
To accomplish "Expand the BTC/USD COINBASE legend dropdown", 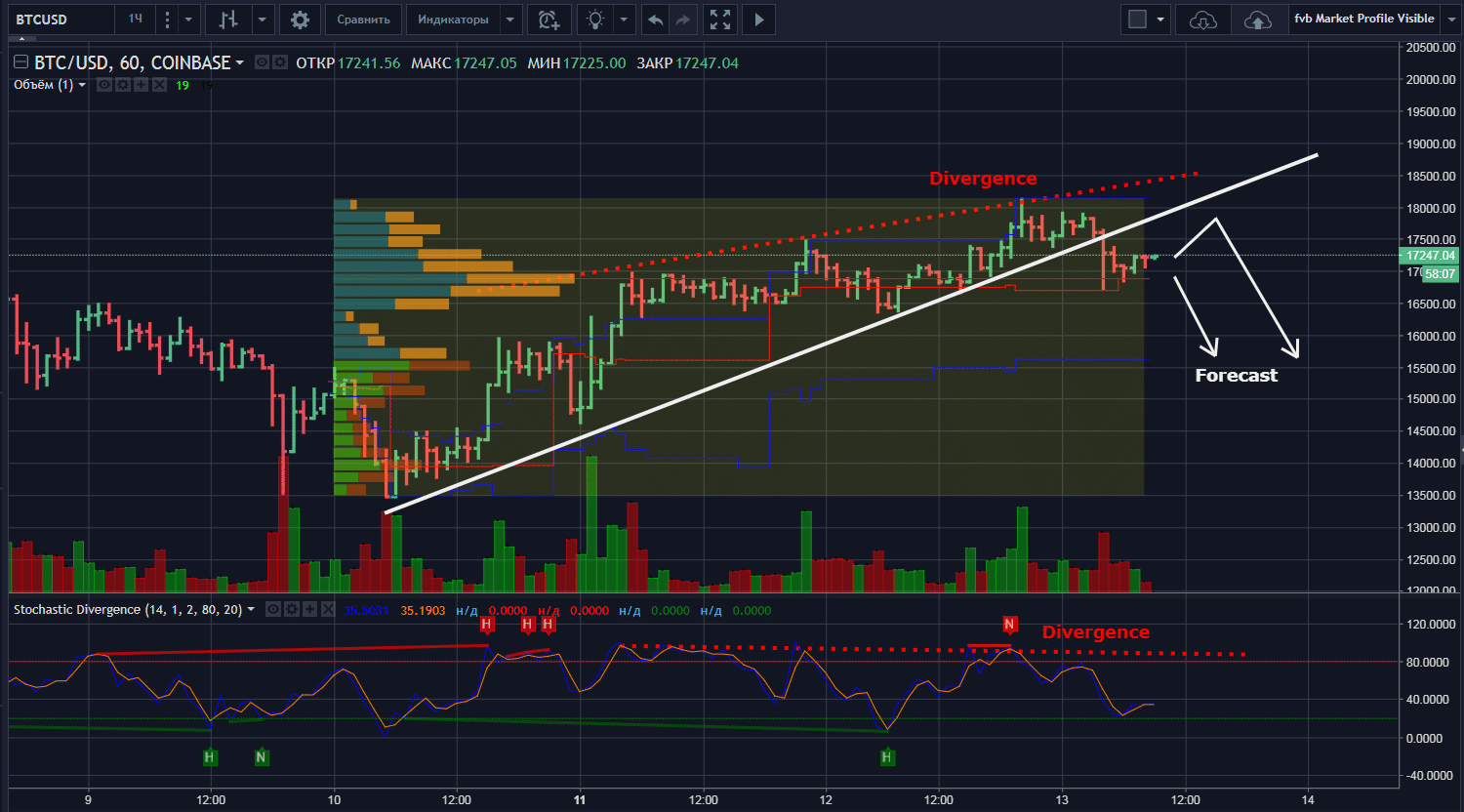I will (x=240, y=61).
